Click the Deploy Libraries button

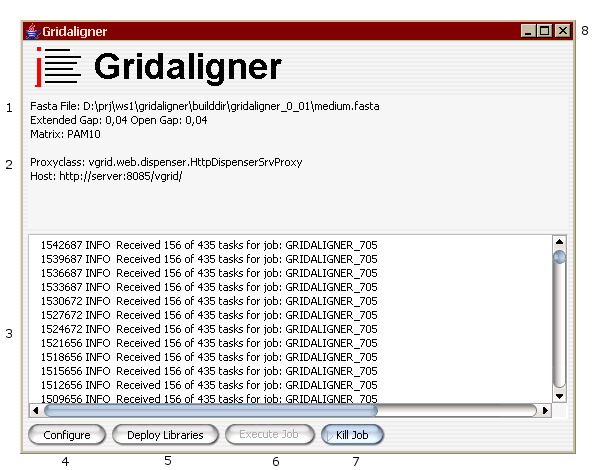[x=165, y=435]
